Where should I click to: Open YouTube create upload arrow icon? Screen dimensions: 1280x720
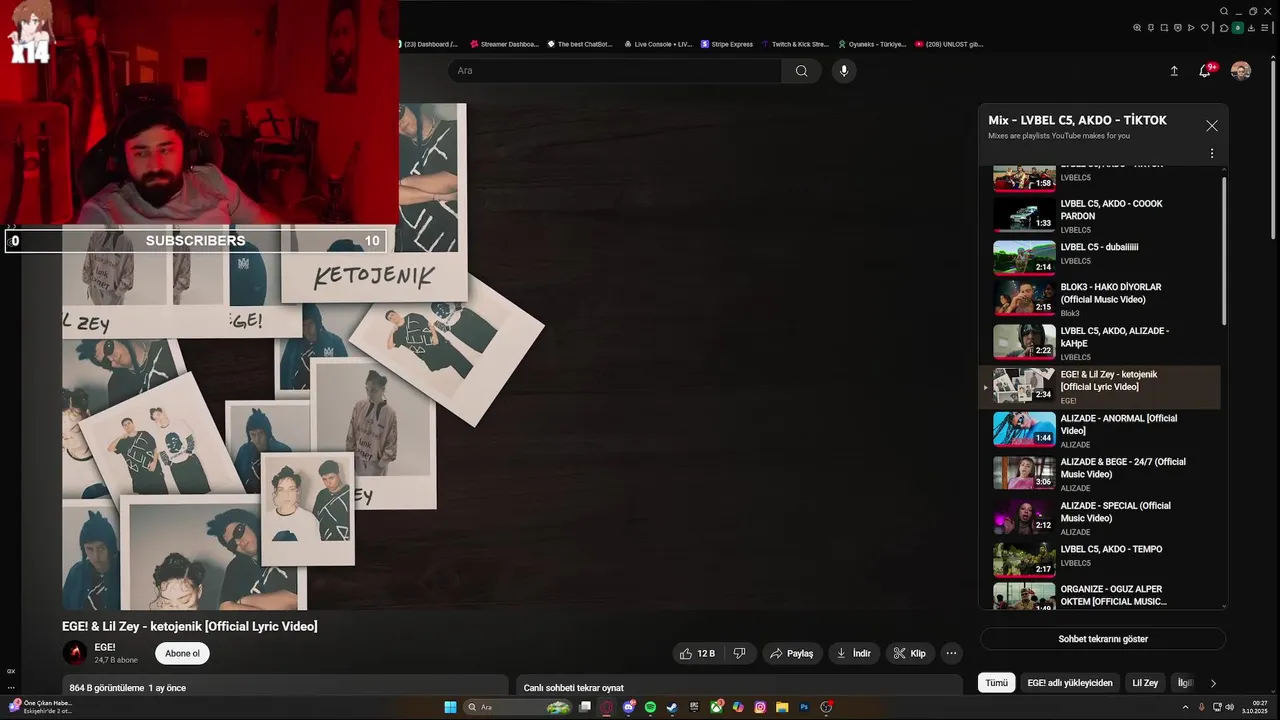coord(1174,71)
